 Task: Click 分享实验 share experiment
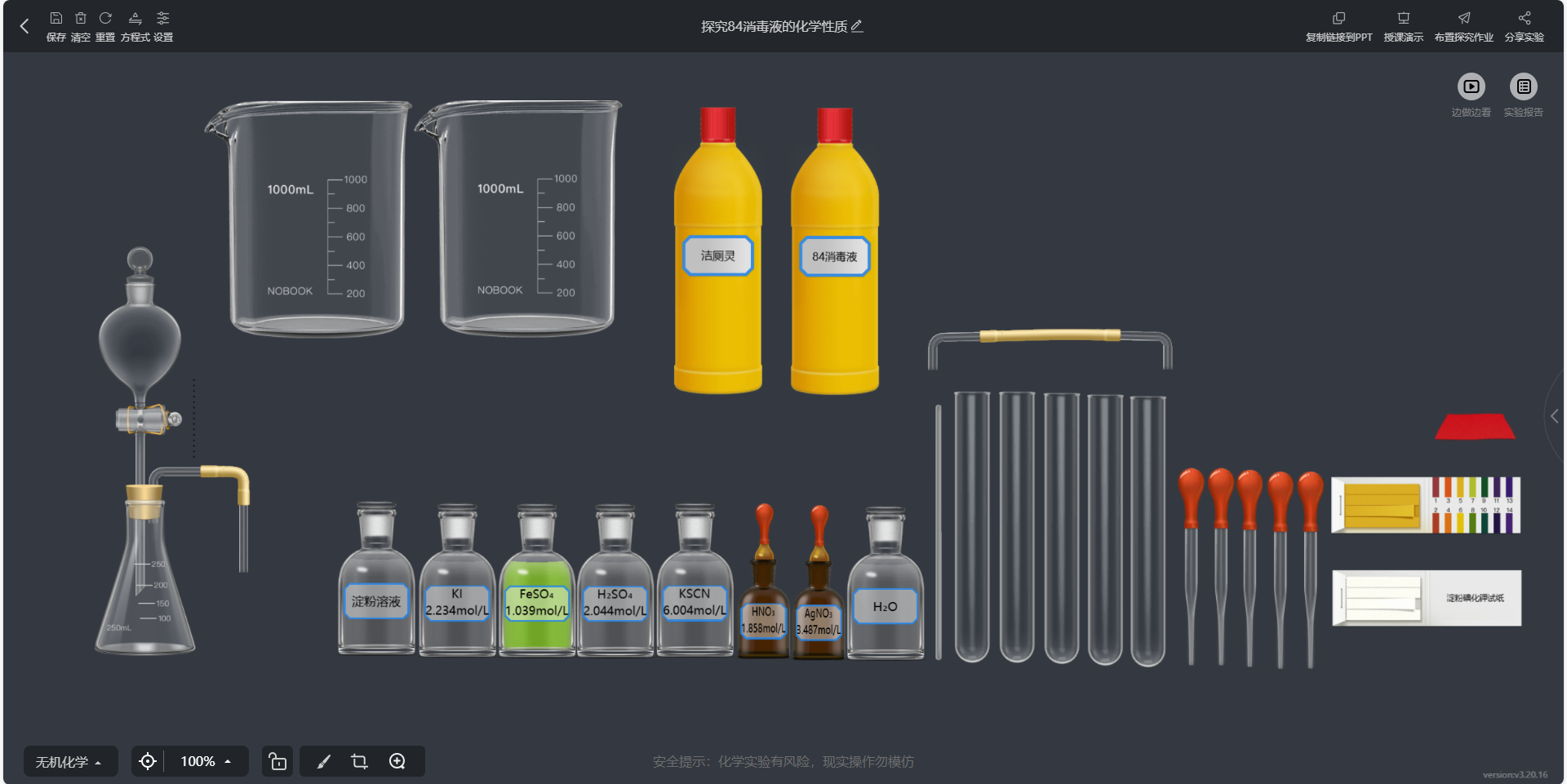point(1524,27)
